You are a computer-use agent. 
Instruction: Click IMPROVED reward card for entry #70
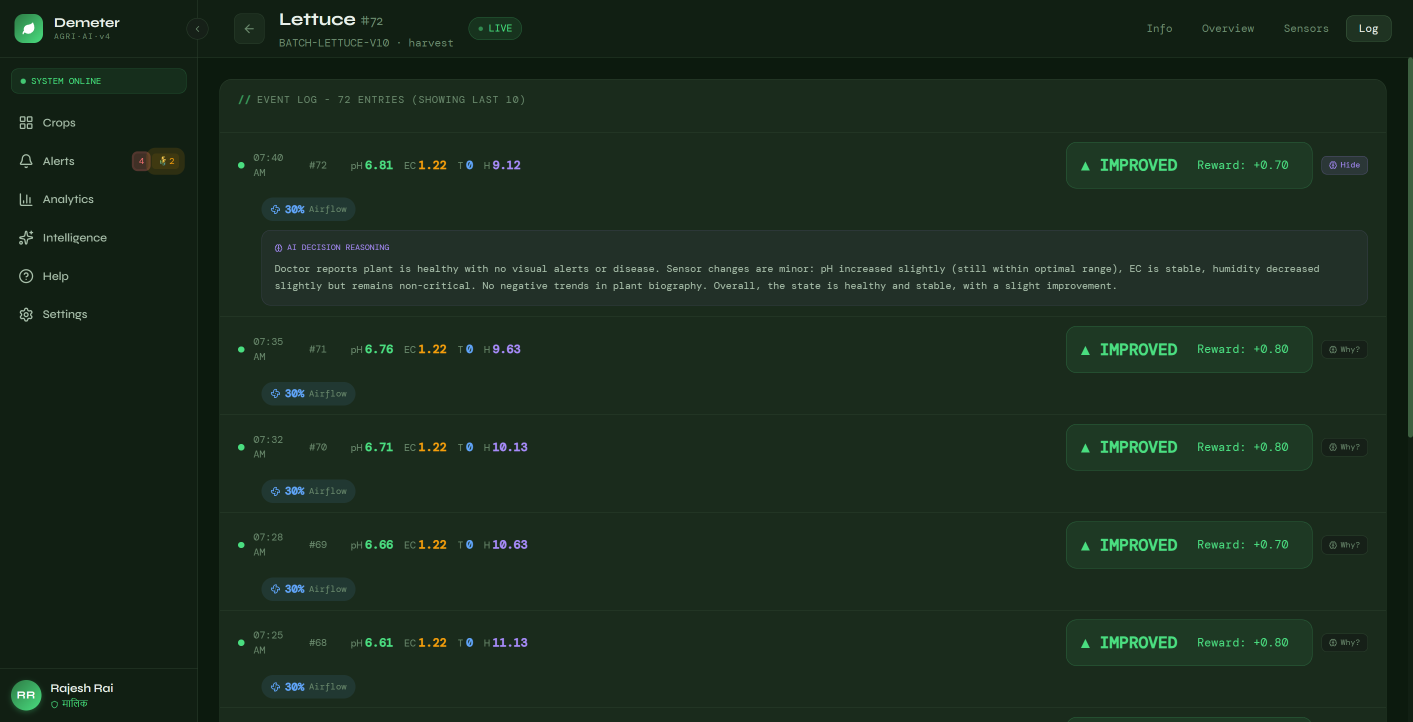1189,447
